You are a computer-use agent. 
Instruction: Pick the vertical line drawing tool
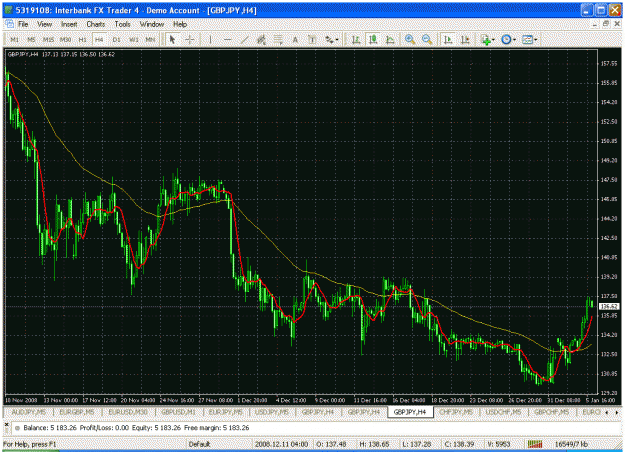click(x=210, y=39)
